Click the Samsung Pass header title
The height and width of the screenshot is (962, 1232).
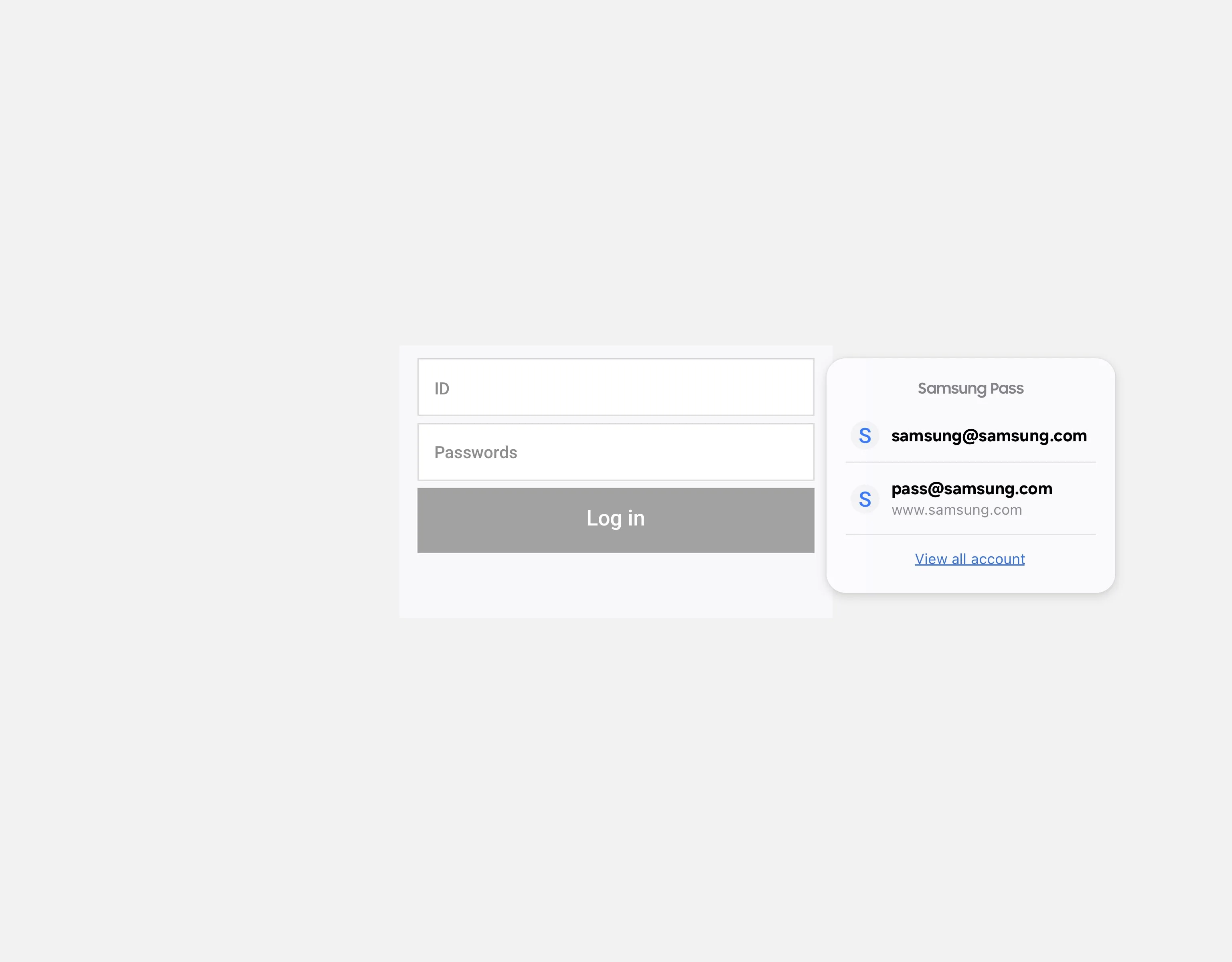tap(970, 388)
